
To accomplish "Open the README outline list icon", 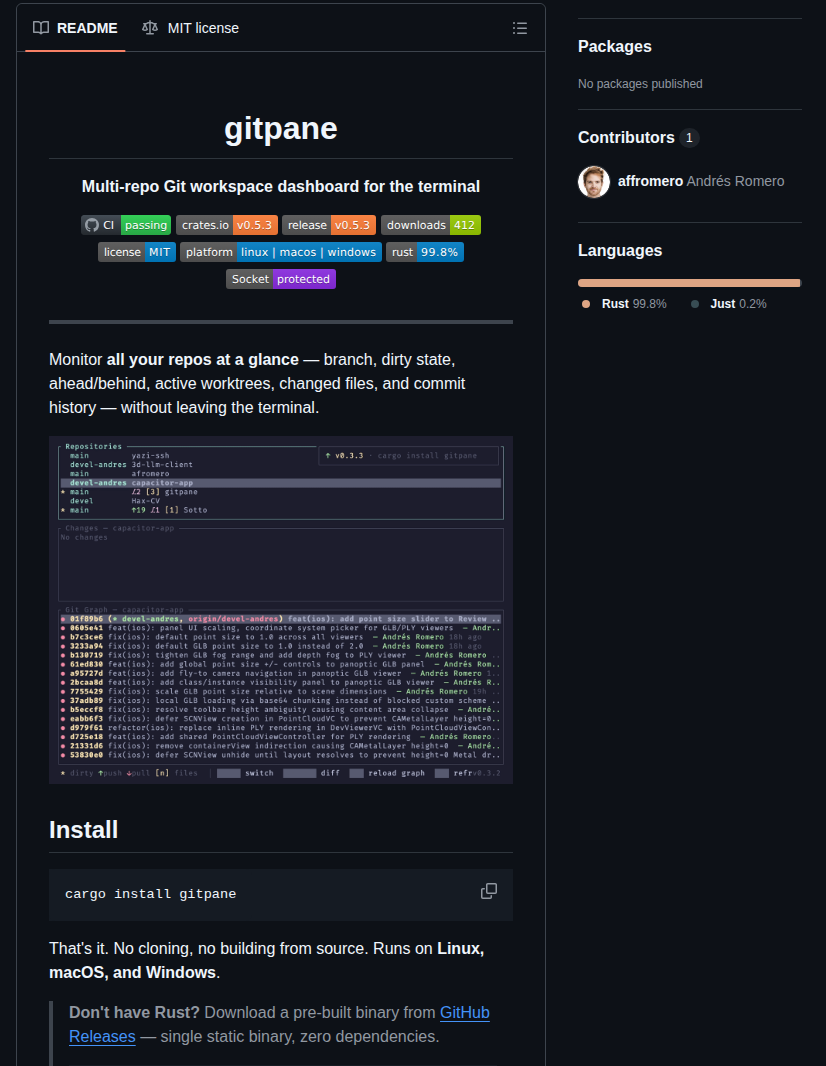I will coord(520,28).
